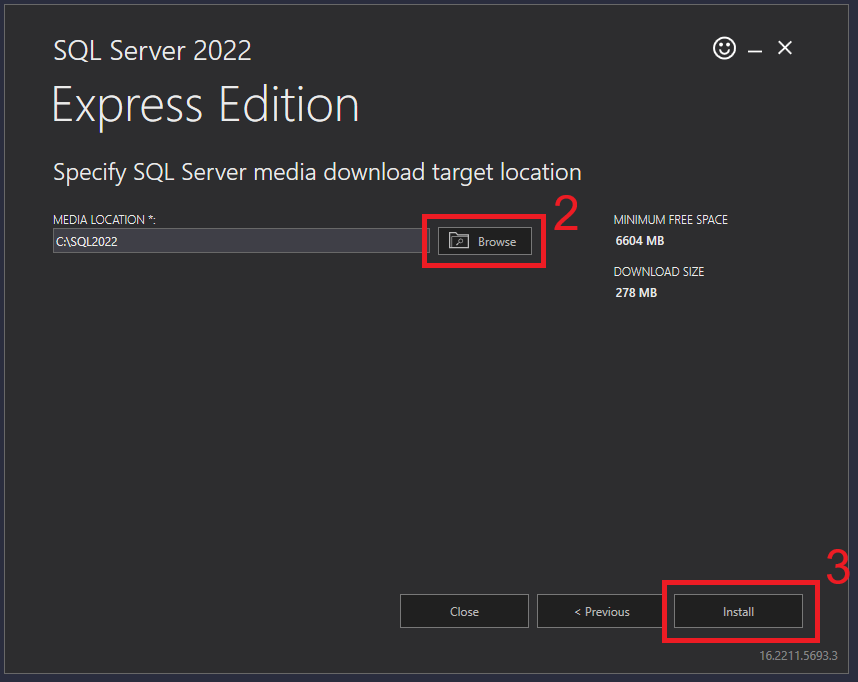Click the folder search icon inside Browse
Viewport: 858px width, 682px height.
pyautogui.click(x=459, y=241)
